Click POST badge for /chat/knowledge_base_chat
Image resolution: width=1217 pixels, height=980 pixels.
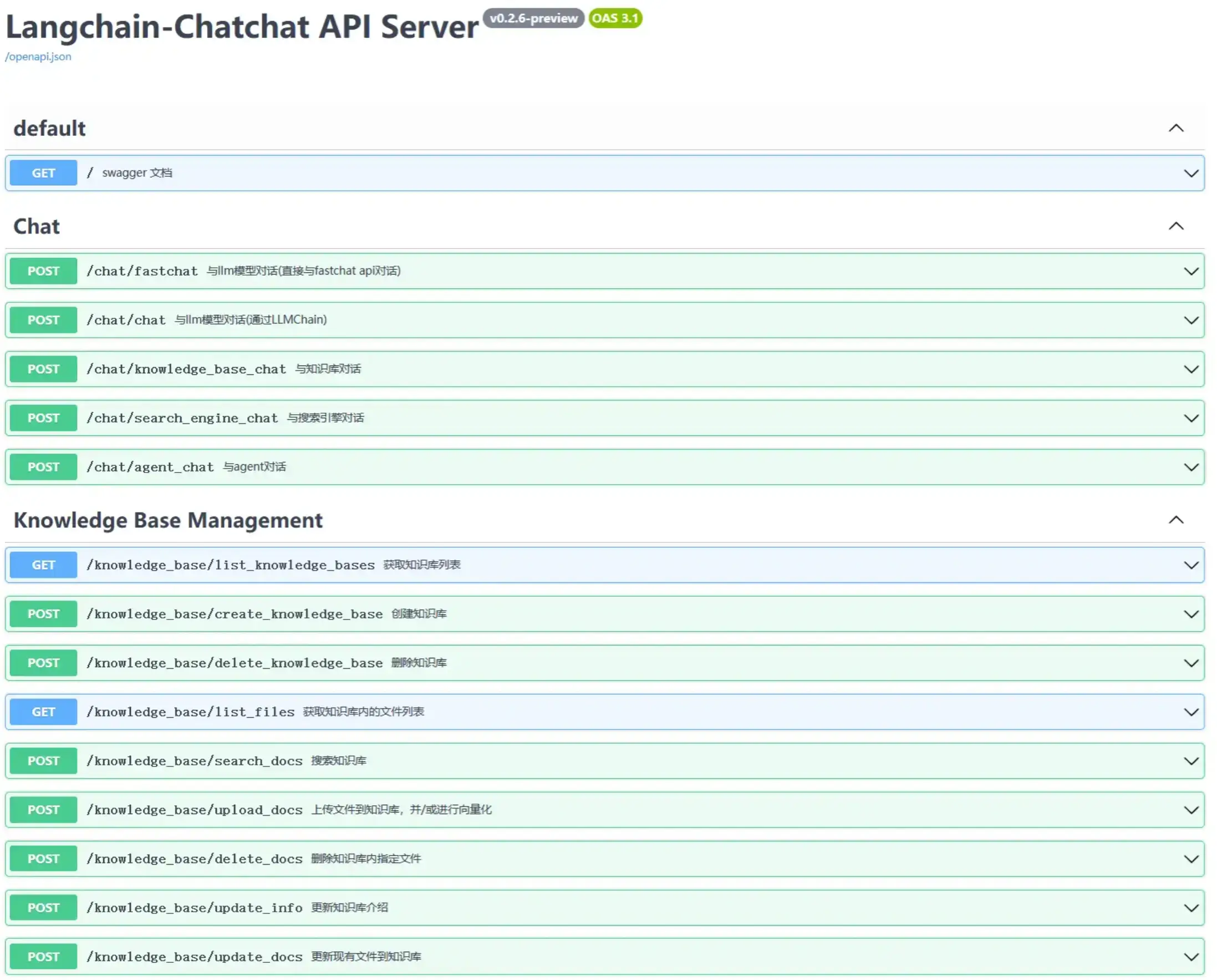click(43, 369)
